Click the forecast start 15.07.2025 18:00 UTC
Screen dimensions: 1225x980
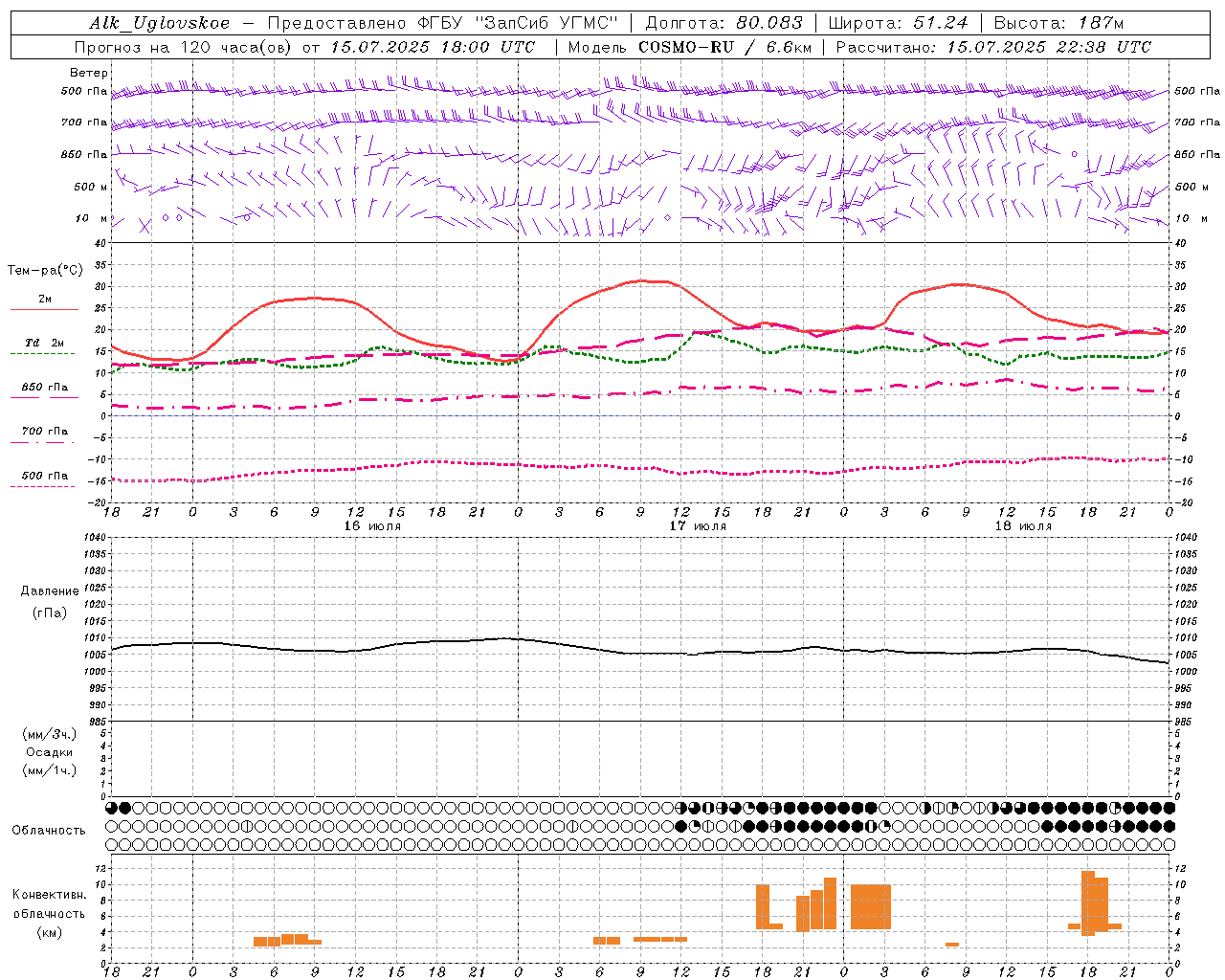point(433,47)
